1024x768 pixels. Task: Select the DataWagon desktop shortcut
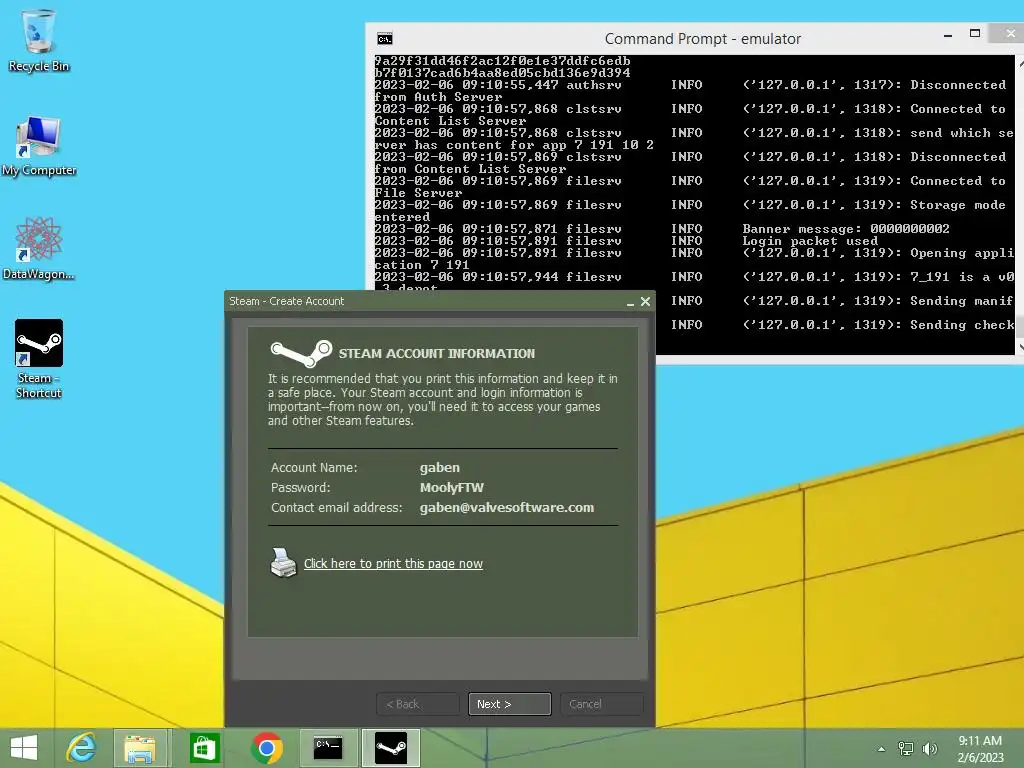(39, 249)
